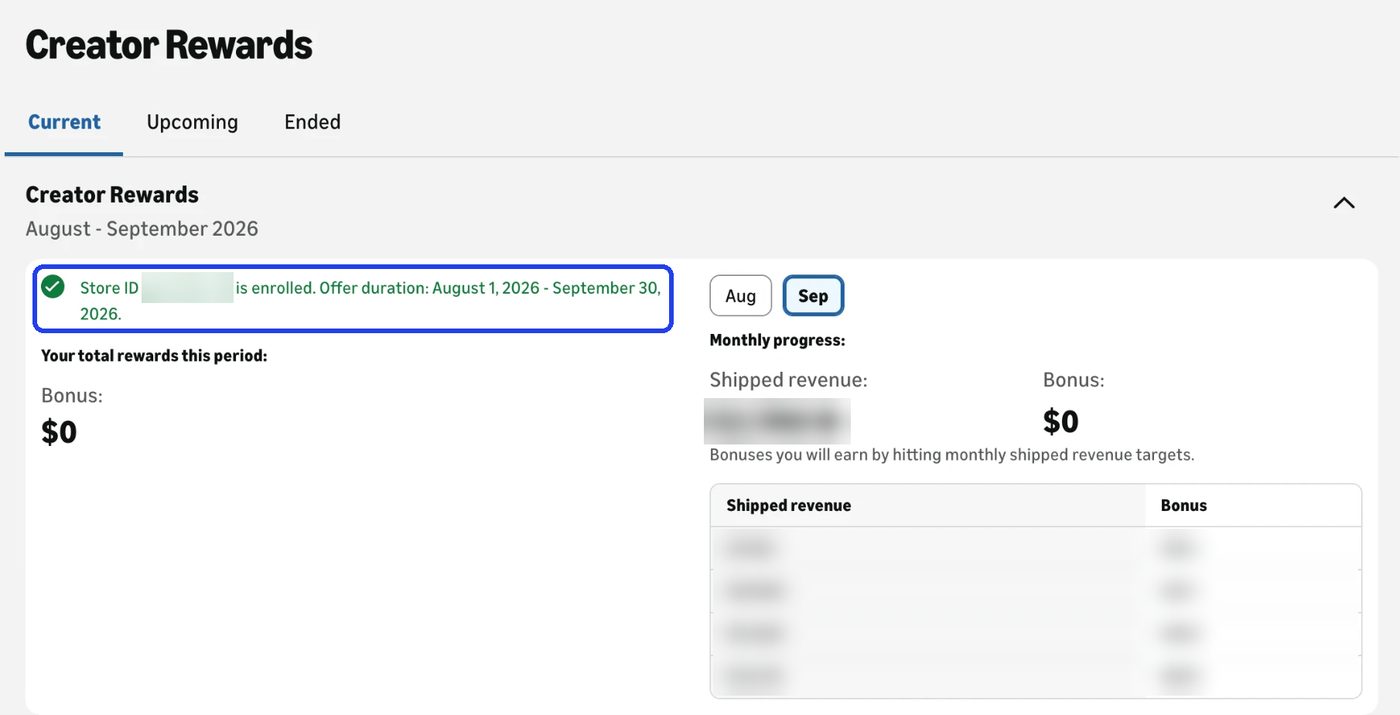Viewport: 1400px width, 715px height.
Task: Select the Sep month button
Action: (x=813, y=296)
